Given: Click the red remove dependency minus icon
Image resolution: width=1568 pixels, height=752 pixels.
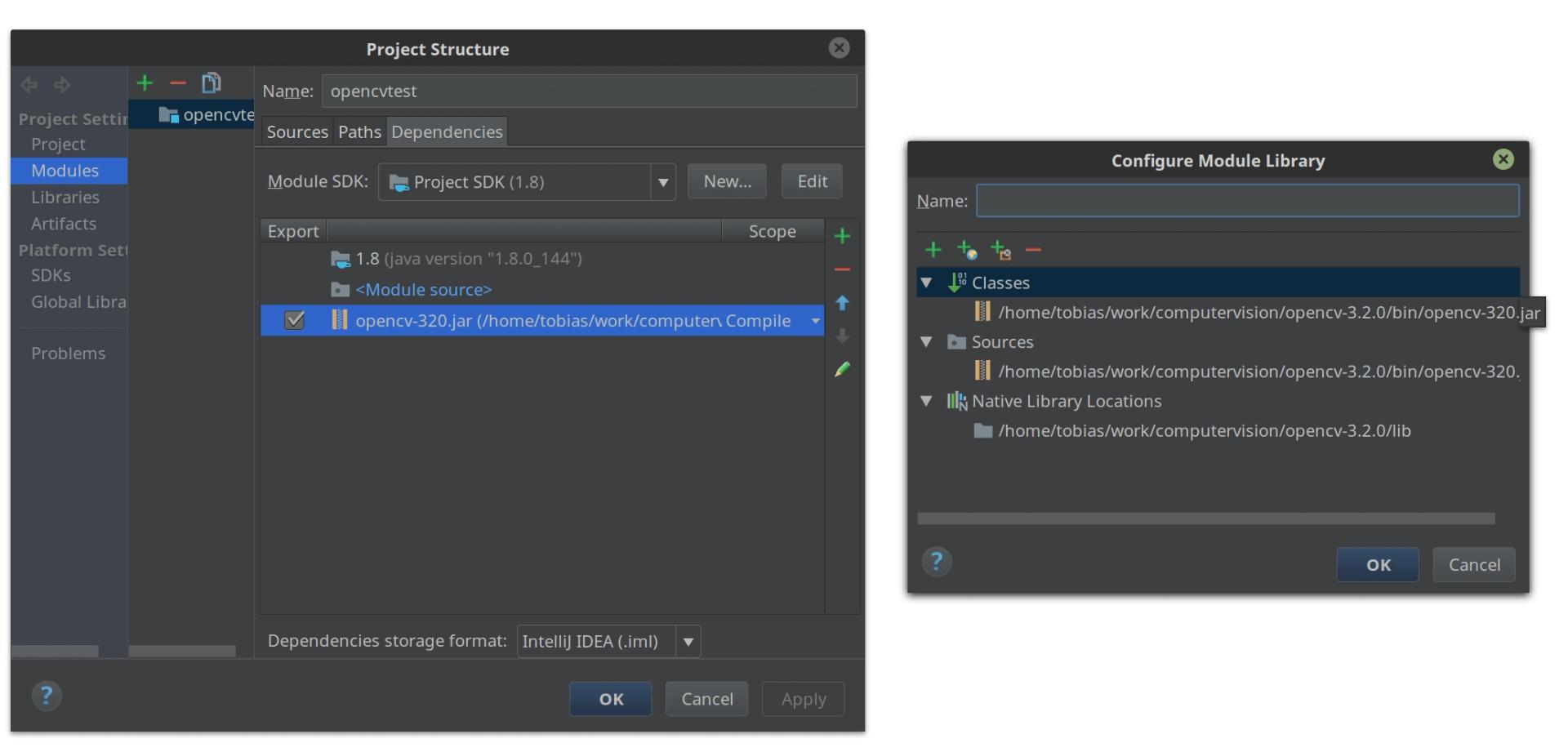Looking at the screenshot, I should pos(842,269).
